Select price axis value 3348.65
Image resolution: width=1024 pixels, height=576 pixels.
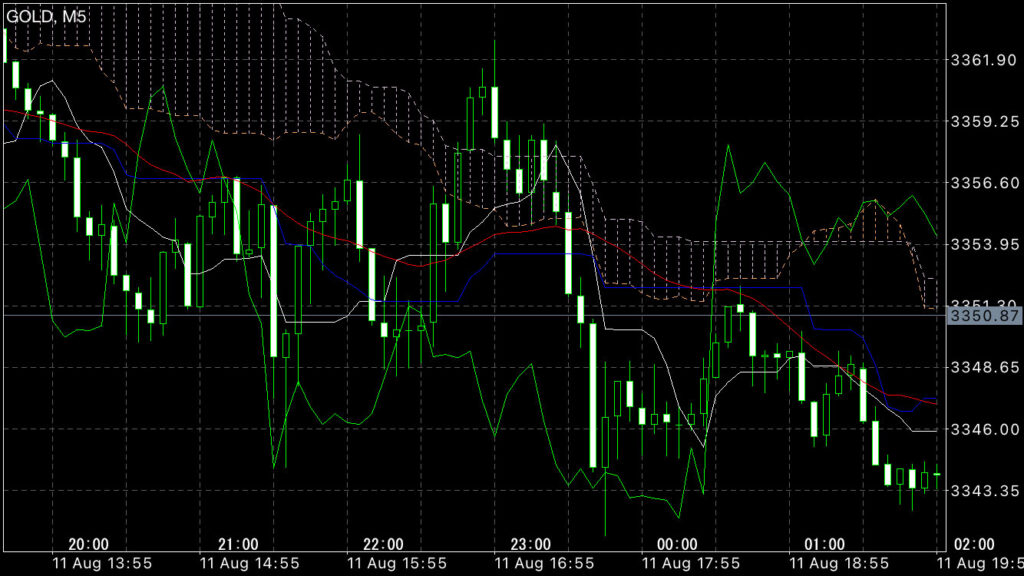(x=984, y=367)
